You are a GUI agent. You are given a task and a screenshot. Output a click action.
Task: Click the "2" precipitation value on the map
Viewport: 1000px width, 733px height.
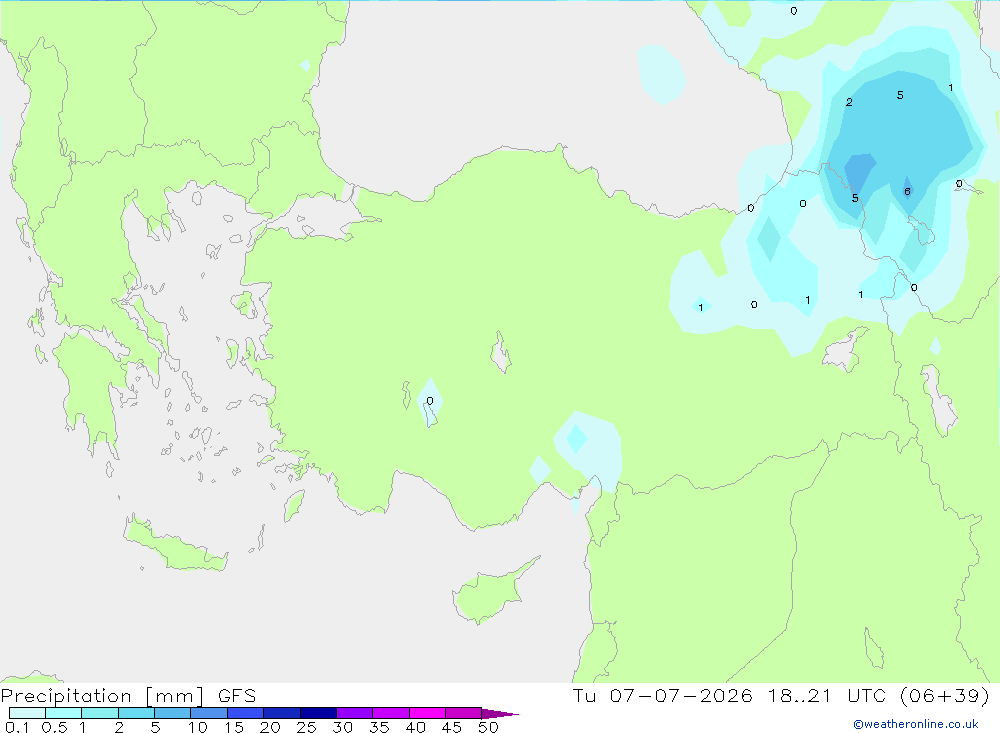pyautogui.click(x=849, y=102)
